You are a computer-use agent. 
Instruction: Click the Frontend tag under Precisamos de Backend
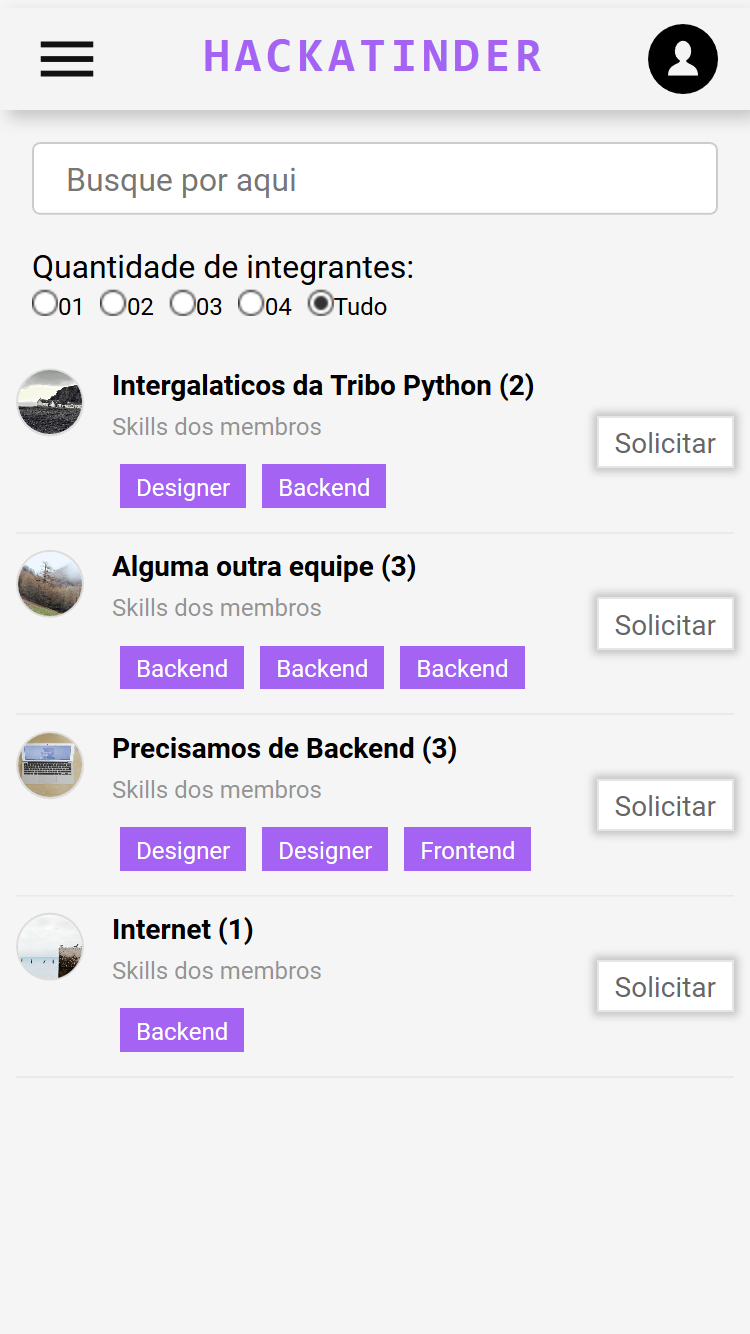[x=467, y=849]
